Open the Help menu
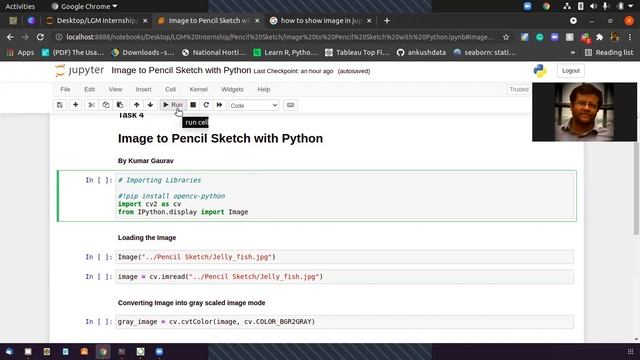Screen dimensions: 640x360 (264, 89)
